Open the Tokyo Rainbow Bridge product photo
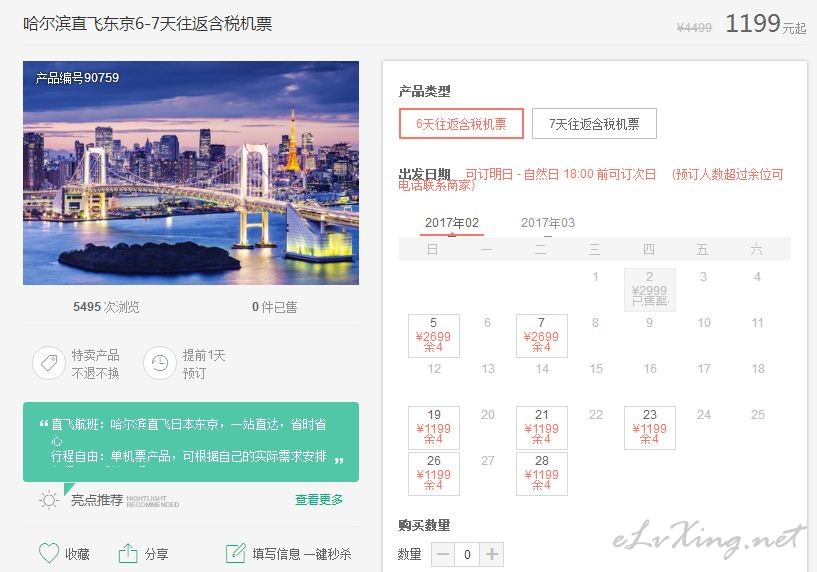This screenshot has width=817, height=572. (x=191, y=173)
